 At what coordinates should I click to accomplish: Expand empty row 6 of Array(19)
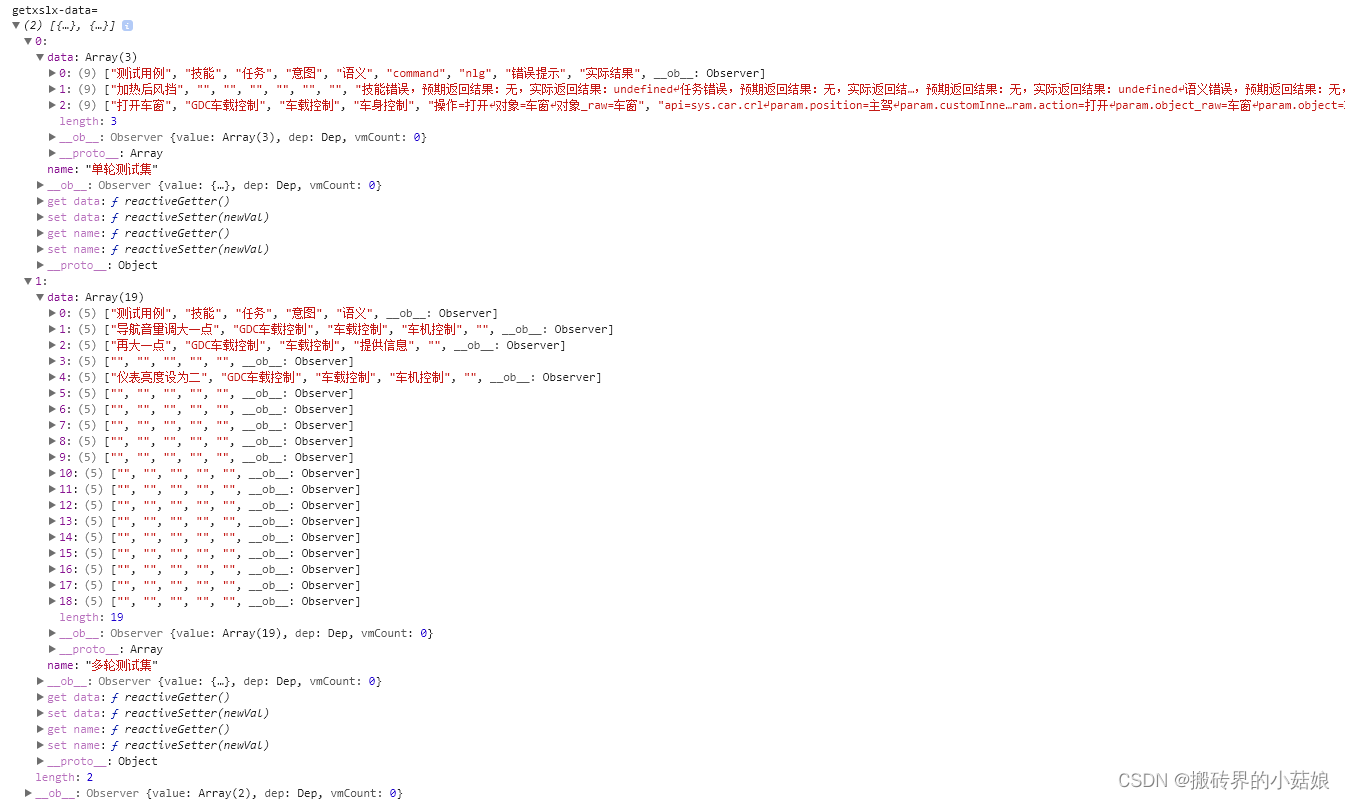point(52,409)
